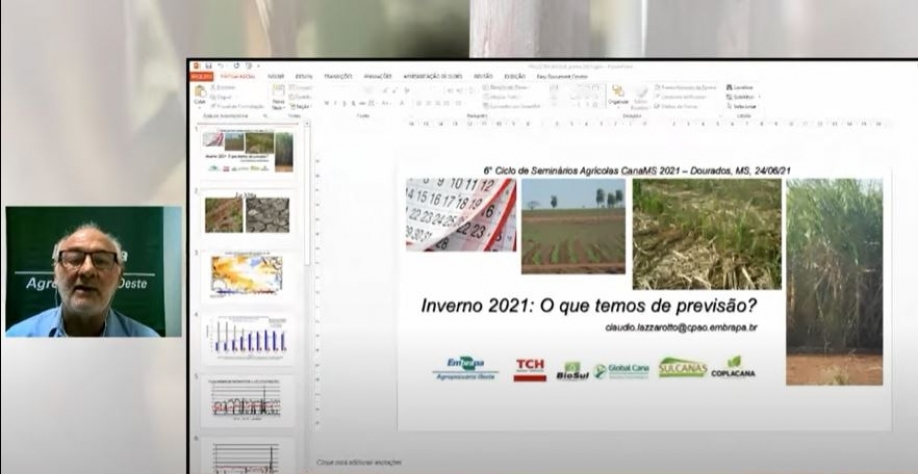
Task: Click the Organizar icon in the ribbon
Action: (x=618, y=93)
